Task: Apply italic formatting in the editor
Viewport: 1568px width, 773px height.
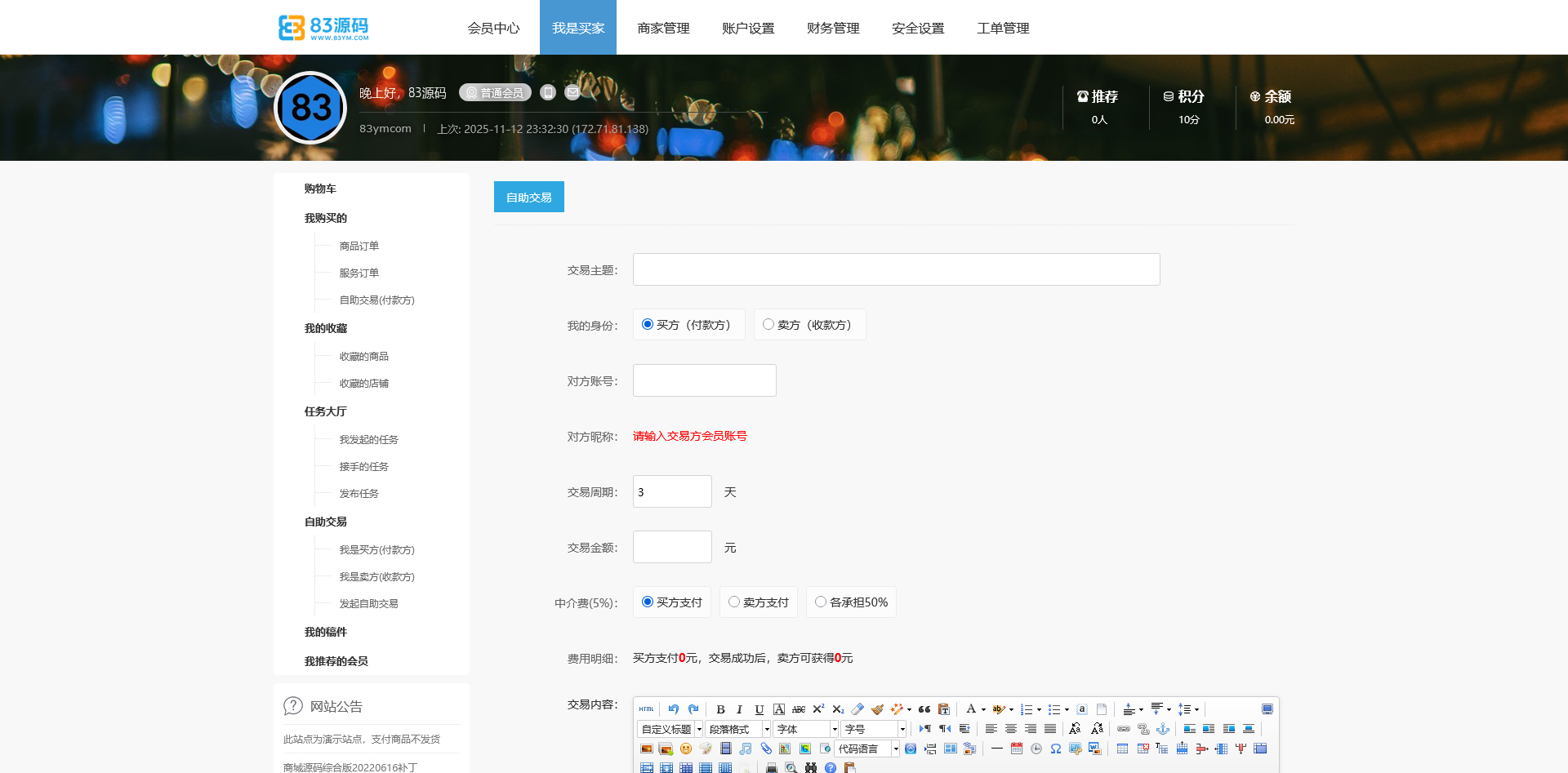Action: [740, 709]
